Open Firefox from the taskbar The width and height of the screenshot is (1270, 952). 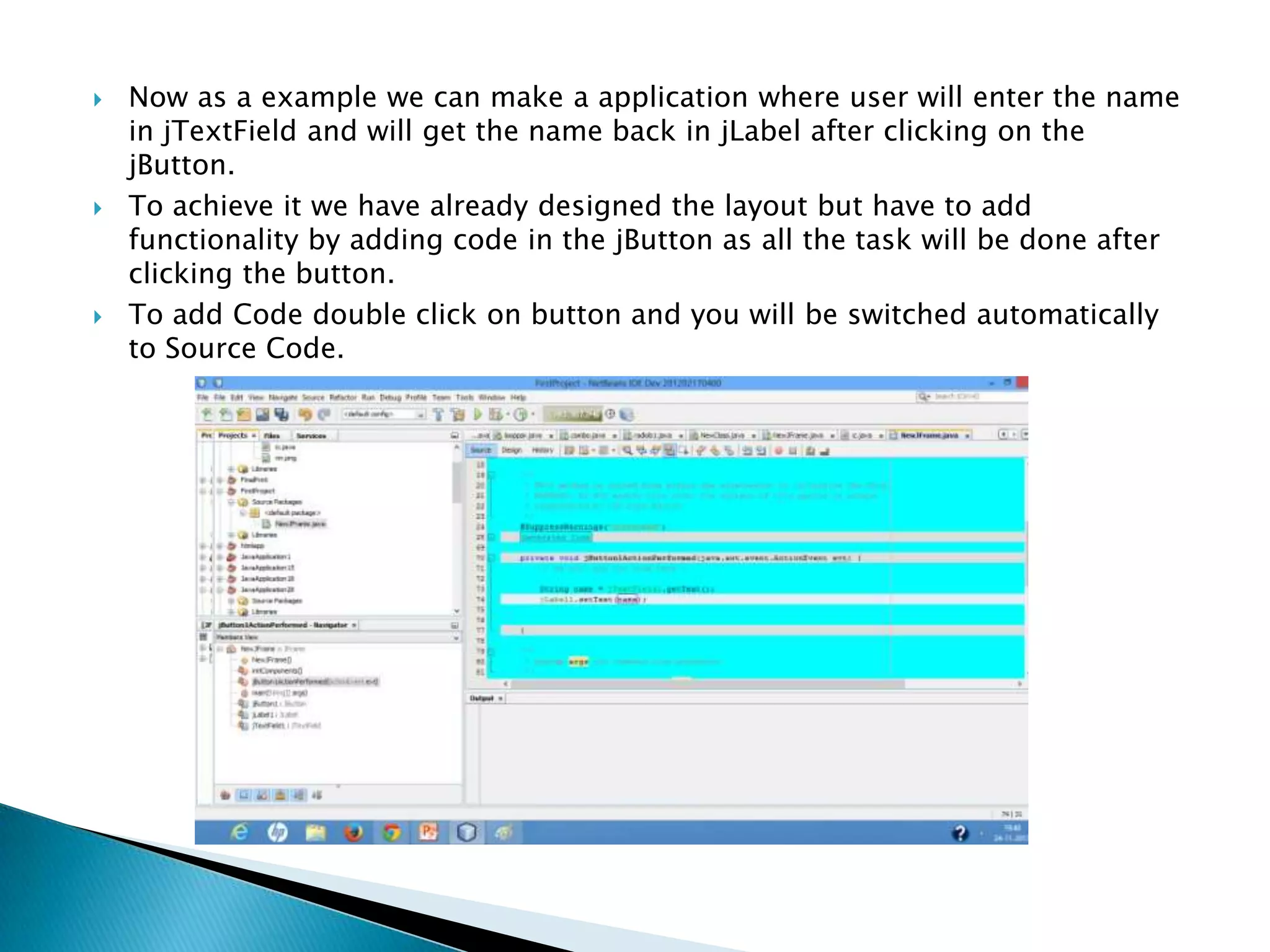point(353,832)
